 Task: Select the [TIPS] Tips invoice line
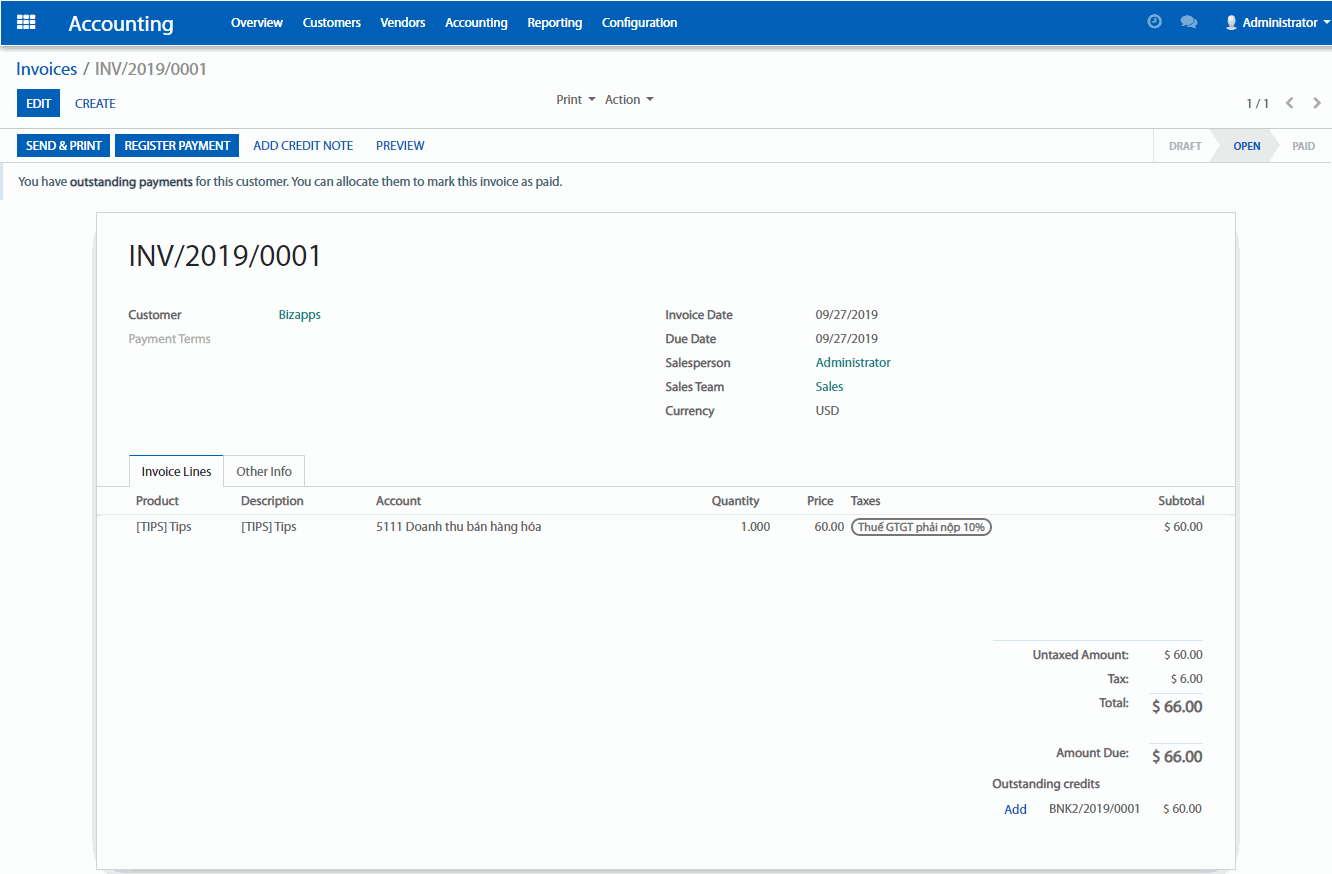coord(163,527)
